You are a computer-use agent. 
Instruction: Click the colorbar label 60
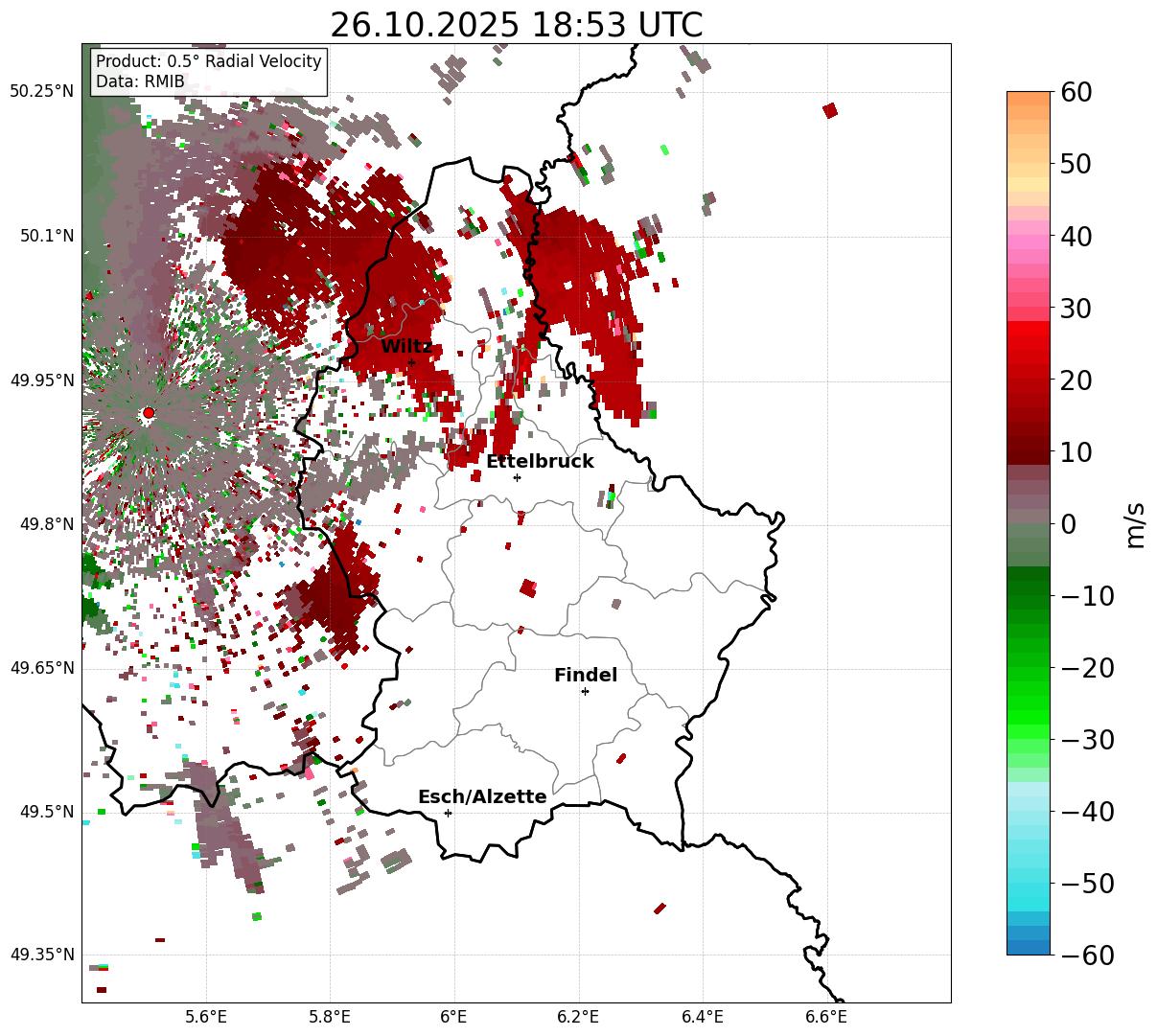coord(1075,92)
